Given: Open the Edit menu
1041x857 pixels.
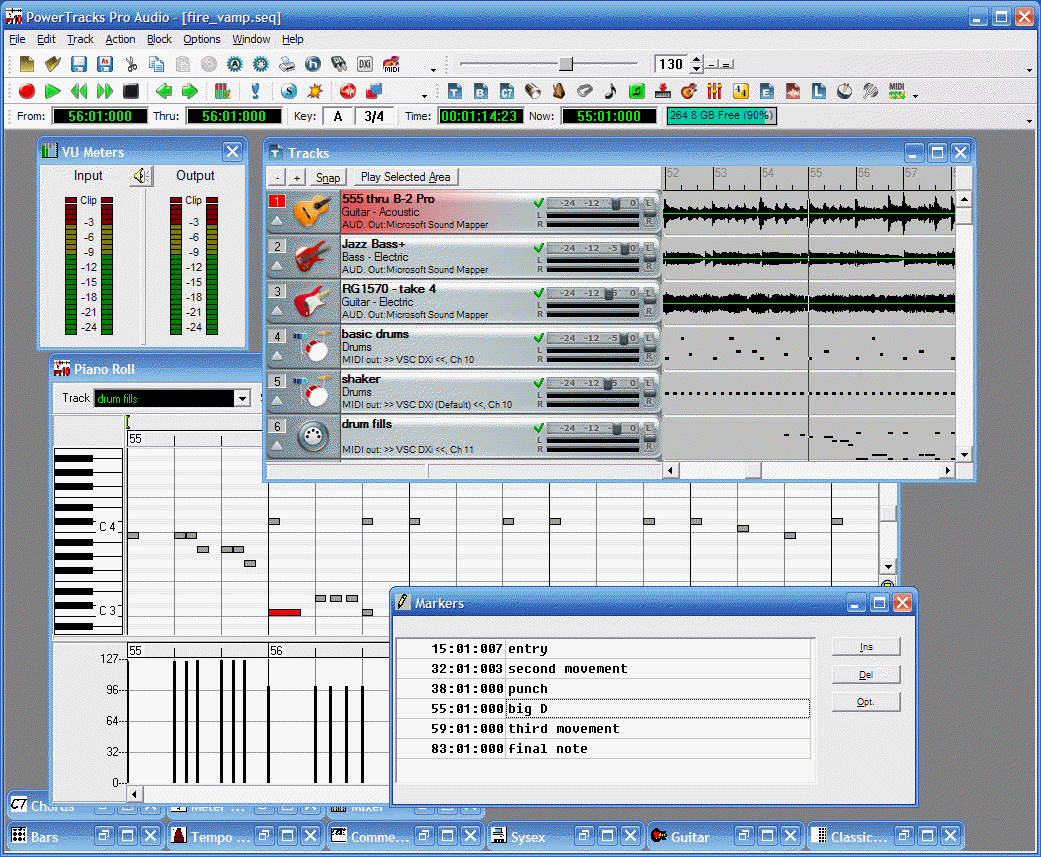Looking at the screenshot, I should pos(46,39).
